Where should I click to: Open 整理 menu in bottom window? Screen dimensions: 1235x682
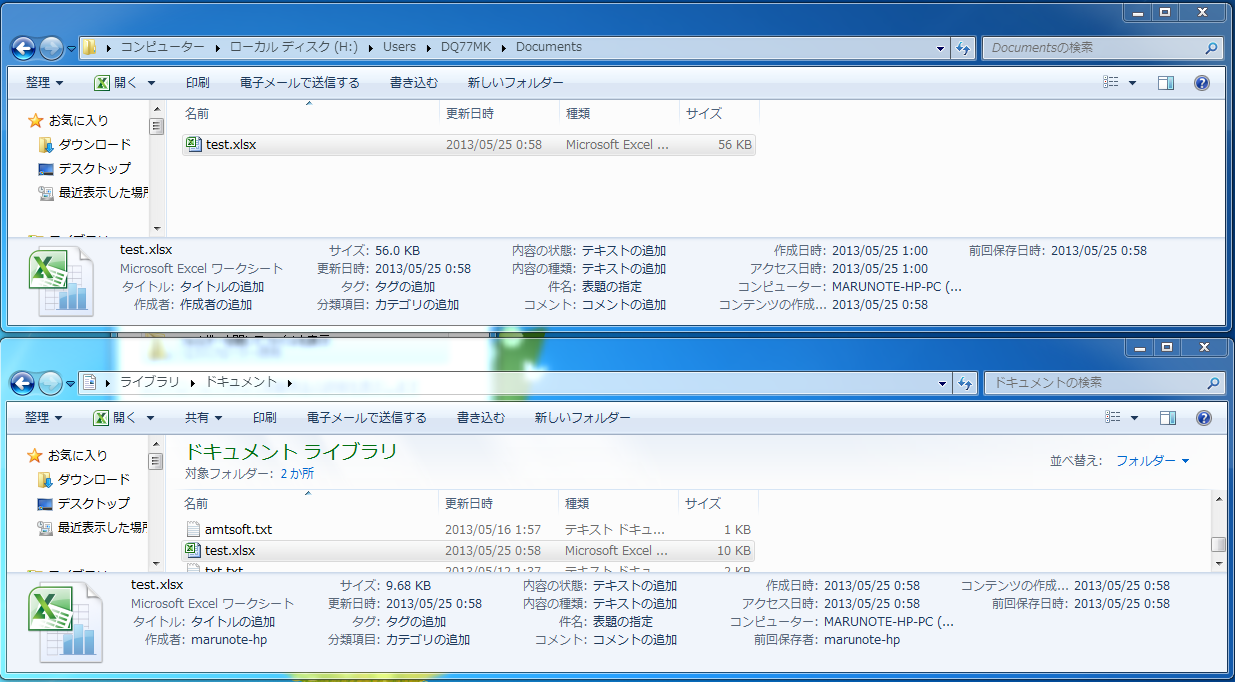(44, 418)
